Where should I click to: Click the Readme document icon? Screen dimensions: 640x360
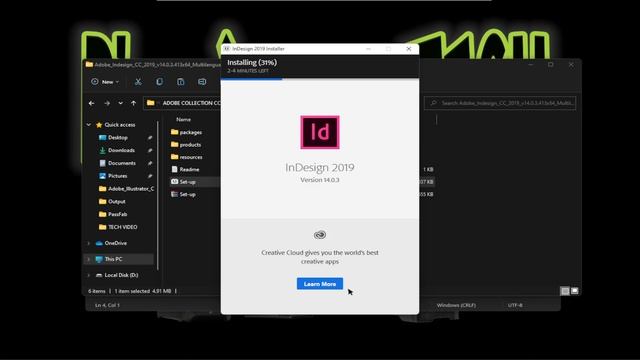pos(175,169)
